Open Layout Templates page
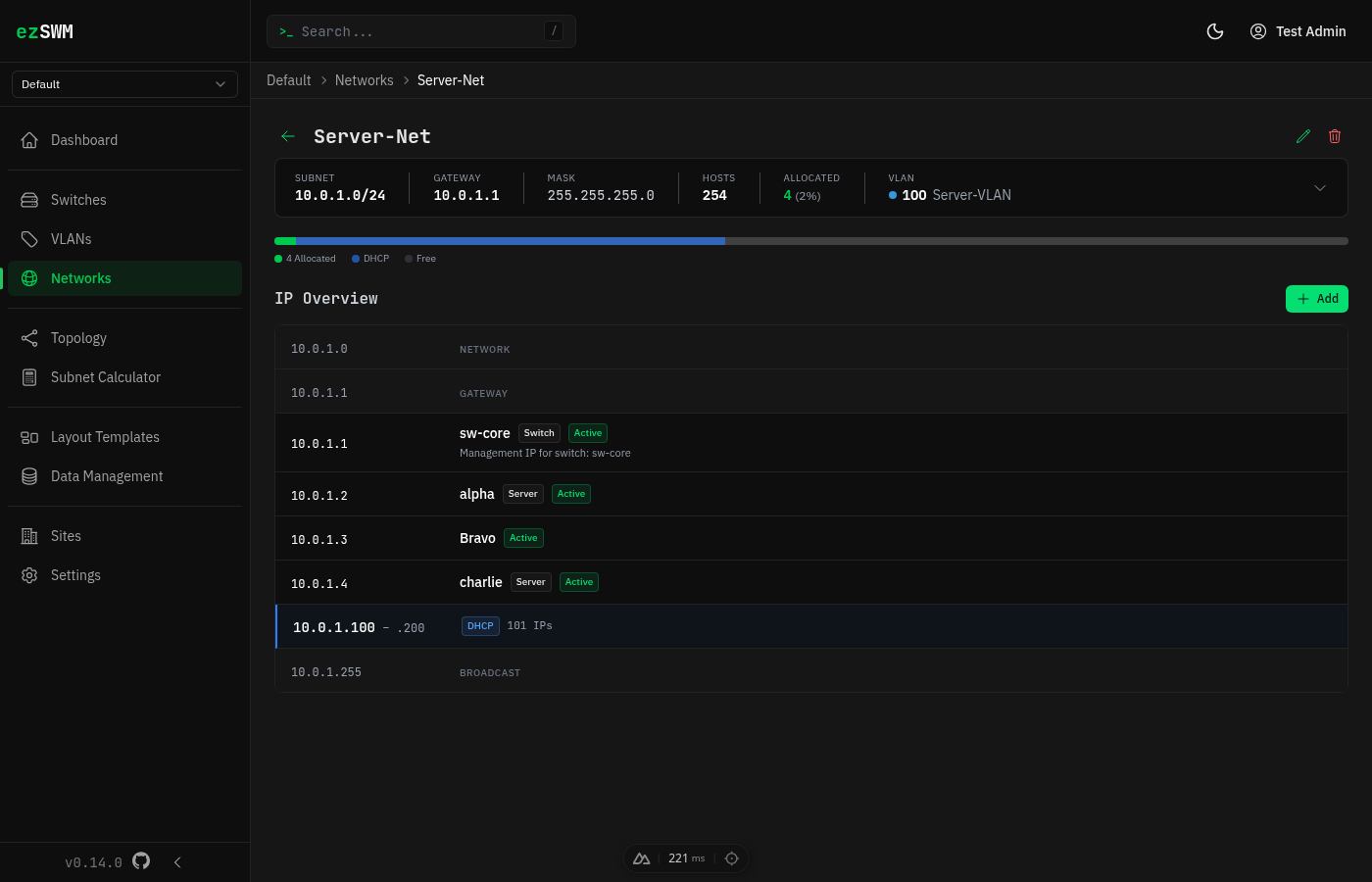Screen dimensions: 1372x882 tap(124, 437)
